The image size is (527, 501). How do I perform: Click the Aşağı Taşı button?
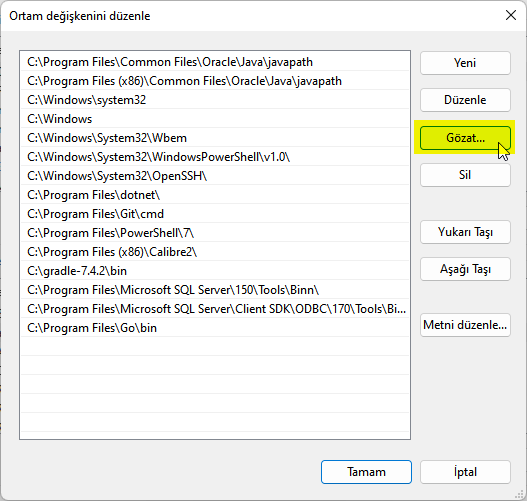[x=465, y=269]
